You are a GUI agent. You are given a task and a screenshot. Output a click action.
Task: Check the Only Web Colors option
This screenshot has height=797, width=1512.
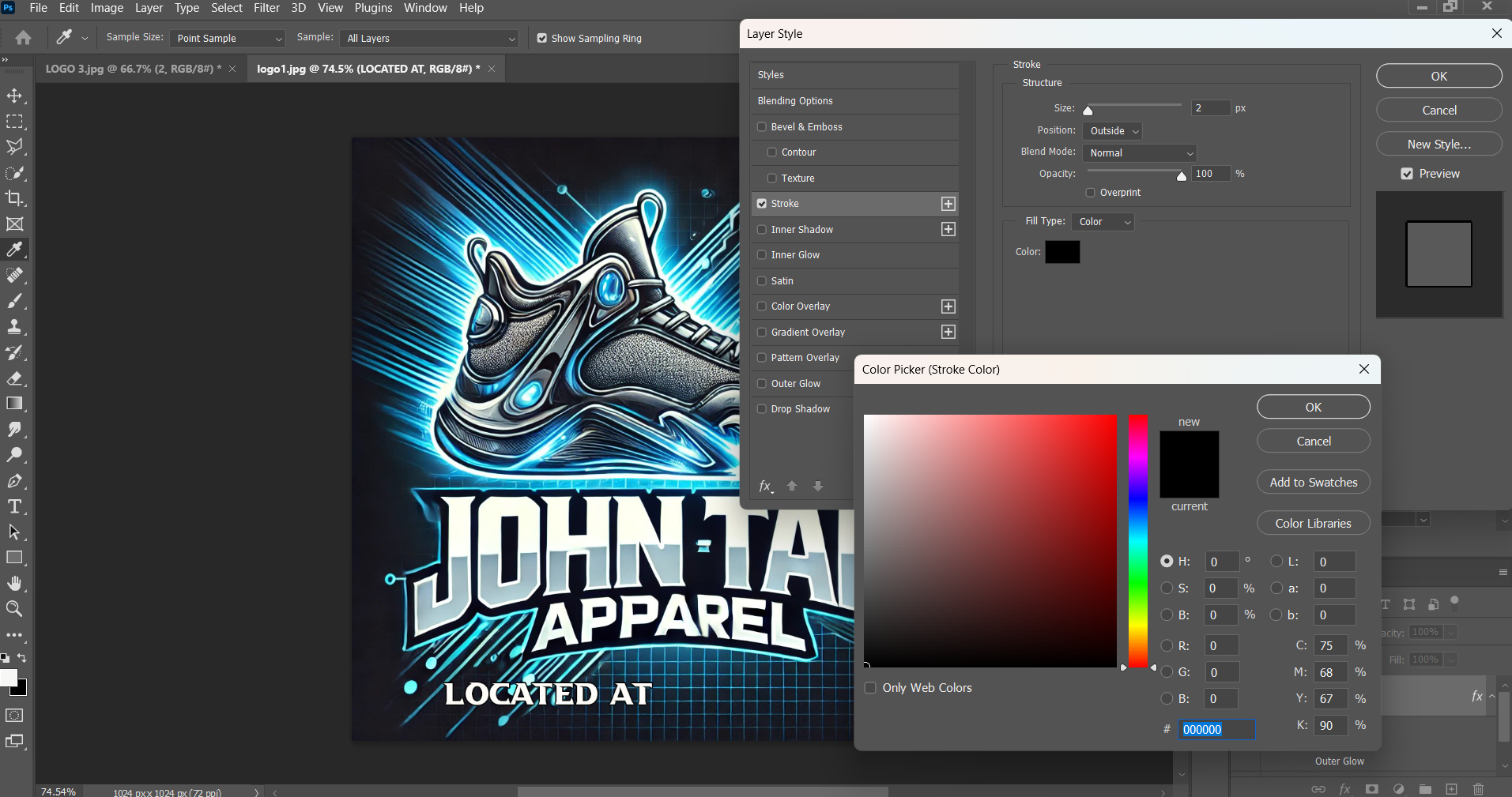coord(870,688)
